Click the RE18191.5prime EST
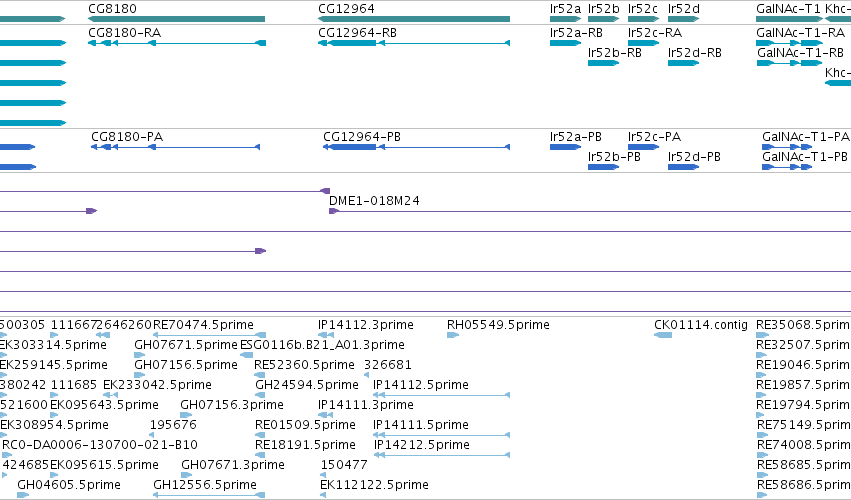This screenshot has width=851, height=500. 260,455
